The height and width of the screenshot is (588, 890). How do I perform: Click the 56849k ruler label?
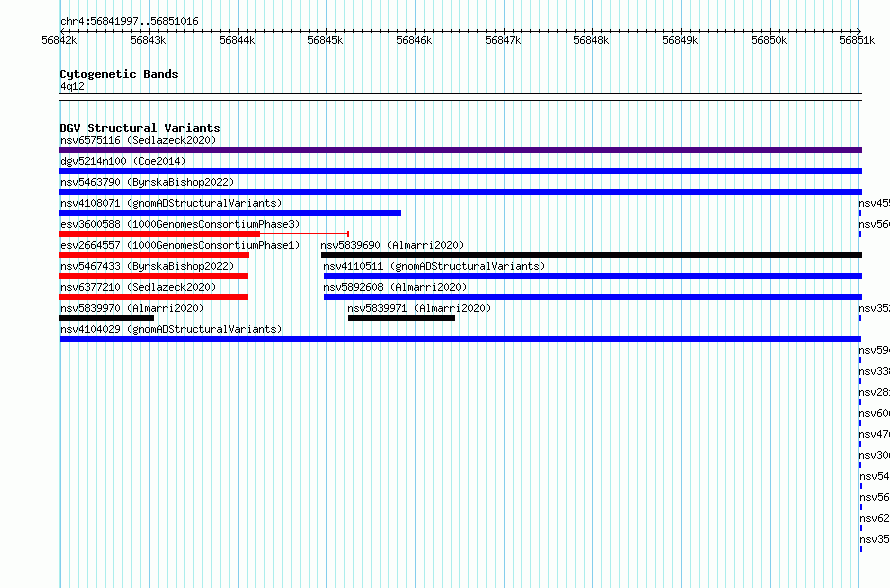(x=681, y=40)
